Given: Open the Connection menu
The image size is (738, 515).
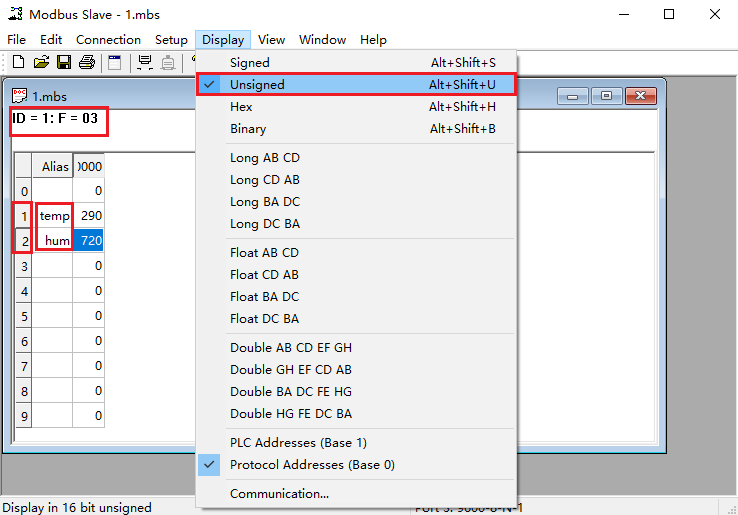Looking at the screenshot, I should (x=108, y=40).
